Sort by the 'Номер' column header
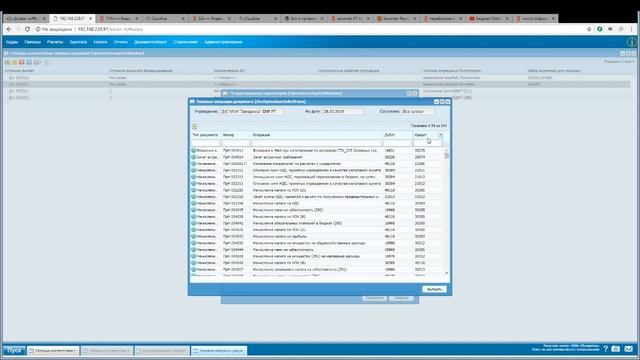The height and width of the screenshot is (360, 640). click(236, 135)
